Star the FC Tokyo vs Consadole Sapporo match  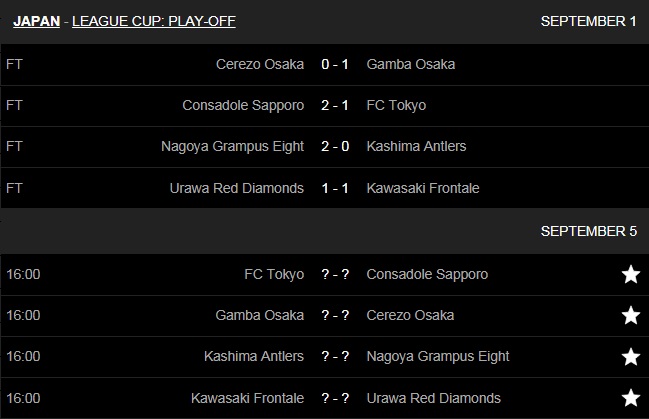click(x=630, y=274)
